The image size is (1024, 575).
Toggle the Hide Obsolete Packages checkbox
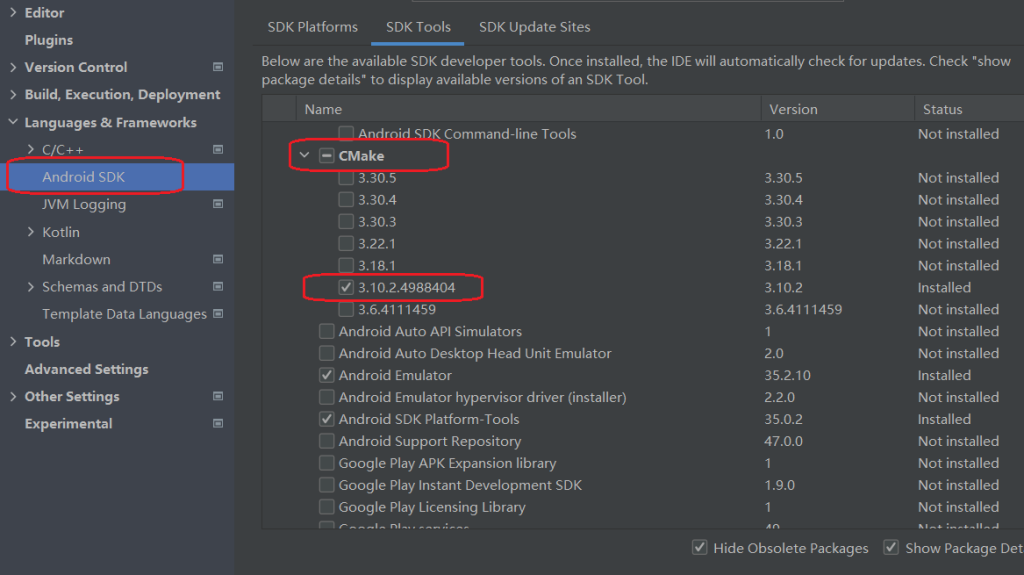pos(700,548)
